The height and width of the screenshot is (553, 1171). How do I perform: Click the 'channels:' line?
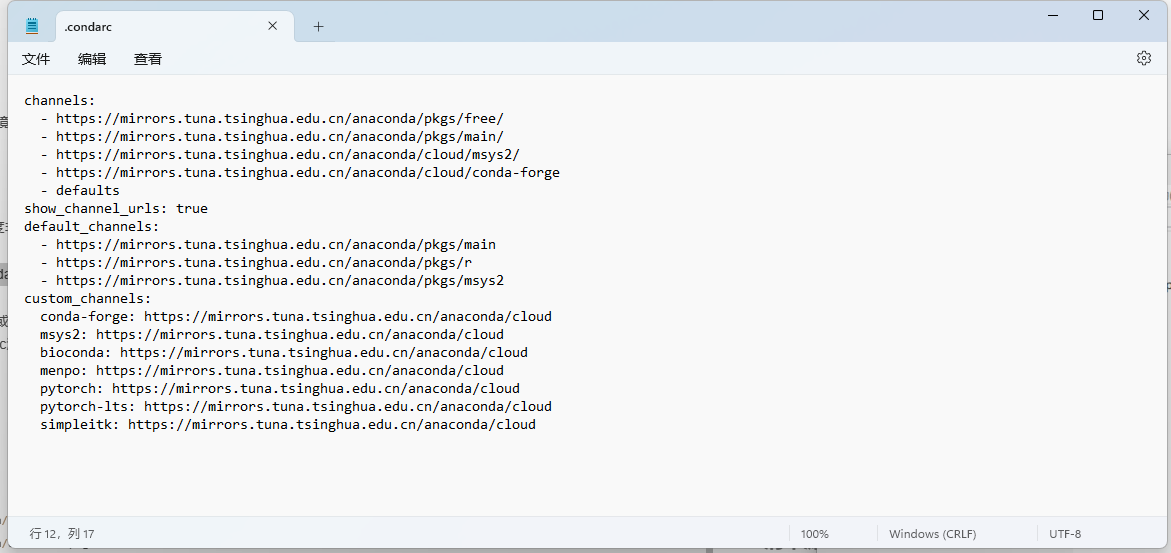coord(60,100)
